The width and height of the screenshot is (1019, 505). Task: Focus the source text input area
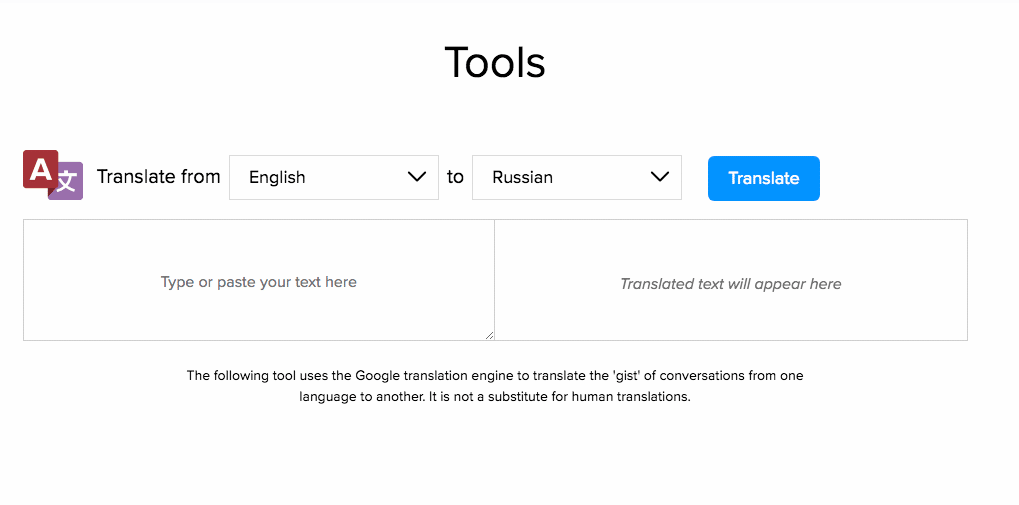pos(258,312)
